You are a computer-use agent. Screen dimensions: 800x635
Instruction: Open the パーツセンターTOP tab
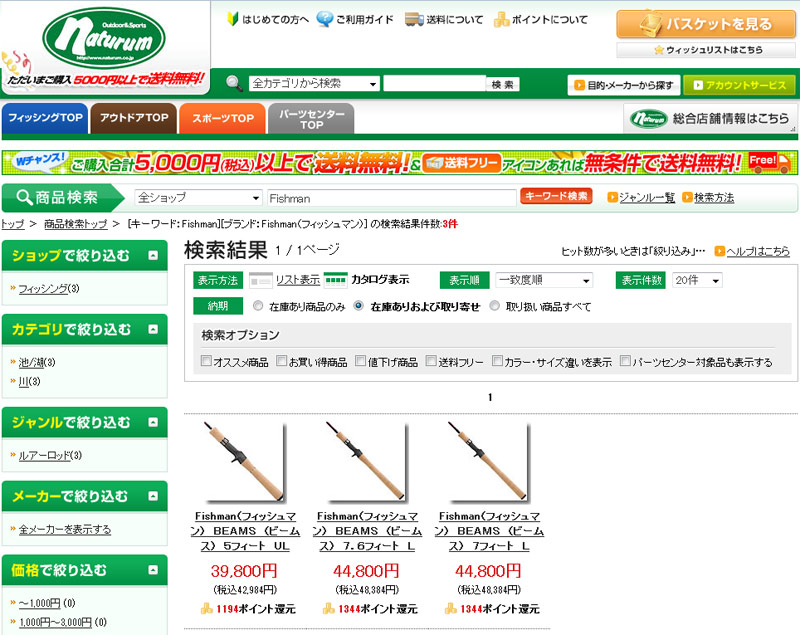311,118
